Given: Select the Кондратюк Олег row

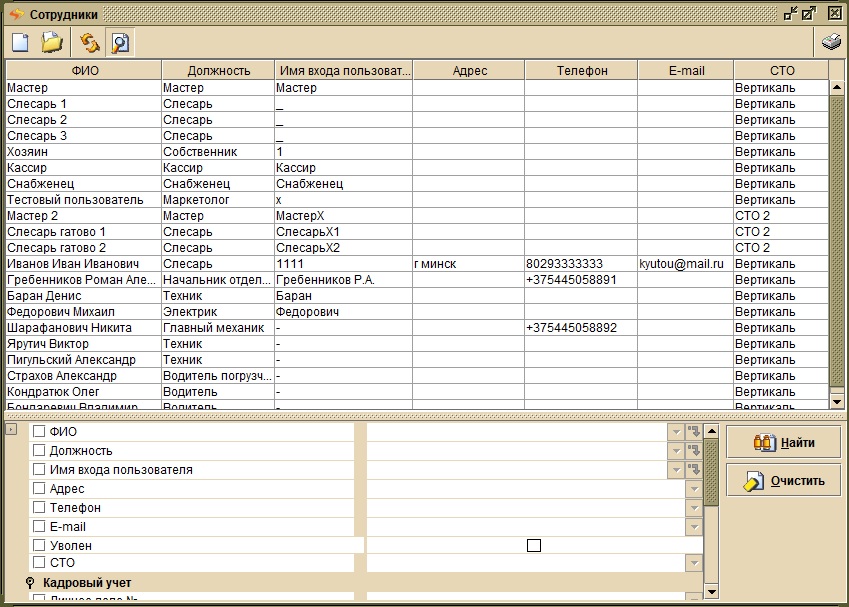Looking at the screenshot, I should click(x=417, y=391).
